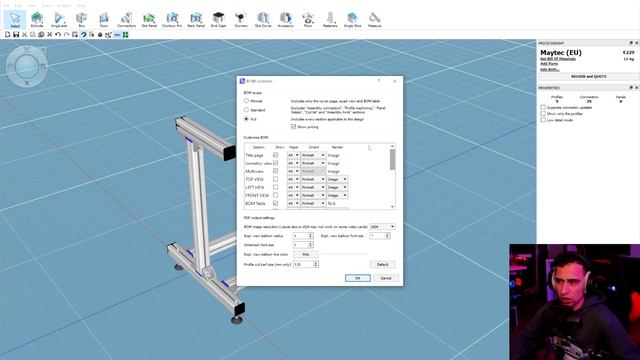Select the Minimal BOM scope option
Image resolution: width=640 pixels, height=360 pixels.
(246, 101)
